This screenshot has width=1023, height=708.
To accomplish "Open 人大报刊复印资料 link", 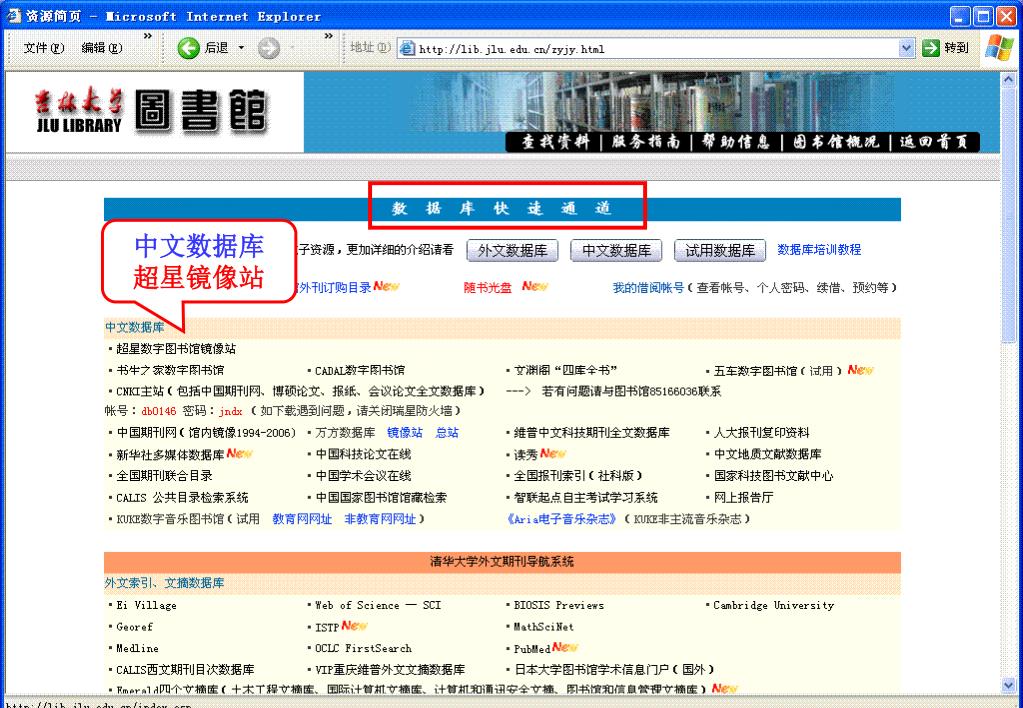I will [x=761, y=433].
